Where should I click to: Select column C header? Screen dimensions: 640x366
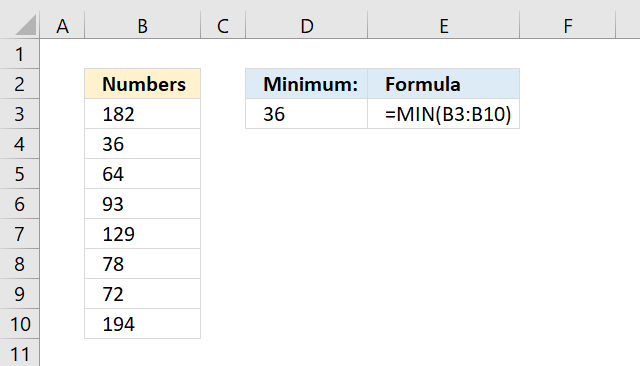pyautogui.click(x=223, y=25)
